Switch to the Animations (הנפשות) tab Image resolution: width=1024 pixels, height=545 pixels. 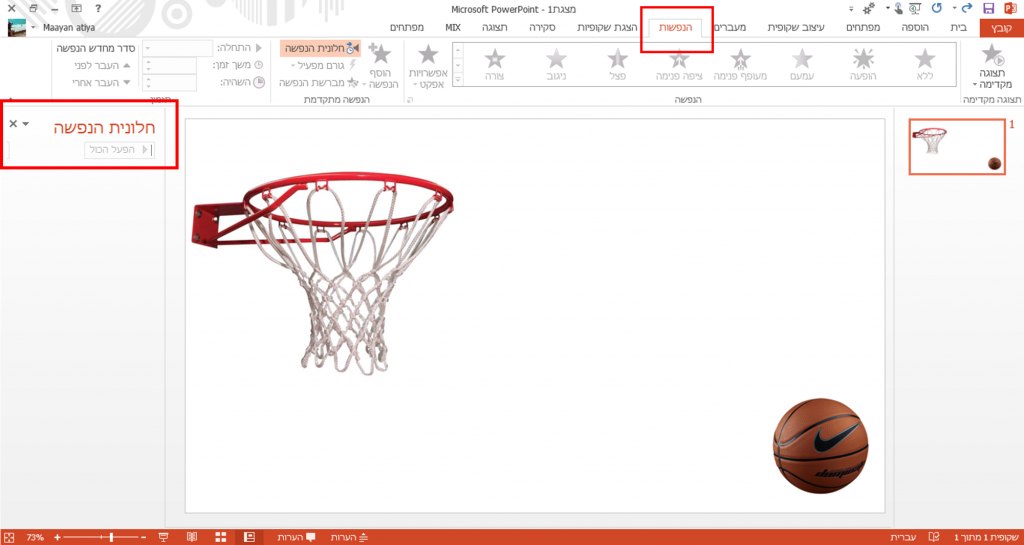tap(676, 27)
